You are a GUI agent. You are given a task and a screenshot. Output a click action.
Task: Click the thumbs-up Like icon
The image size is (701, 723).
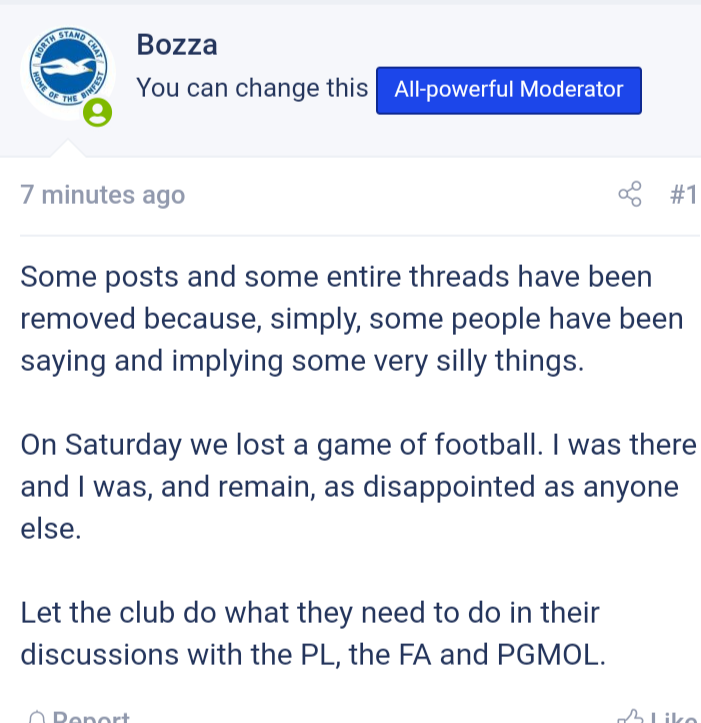click(x=630, y=717)
